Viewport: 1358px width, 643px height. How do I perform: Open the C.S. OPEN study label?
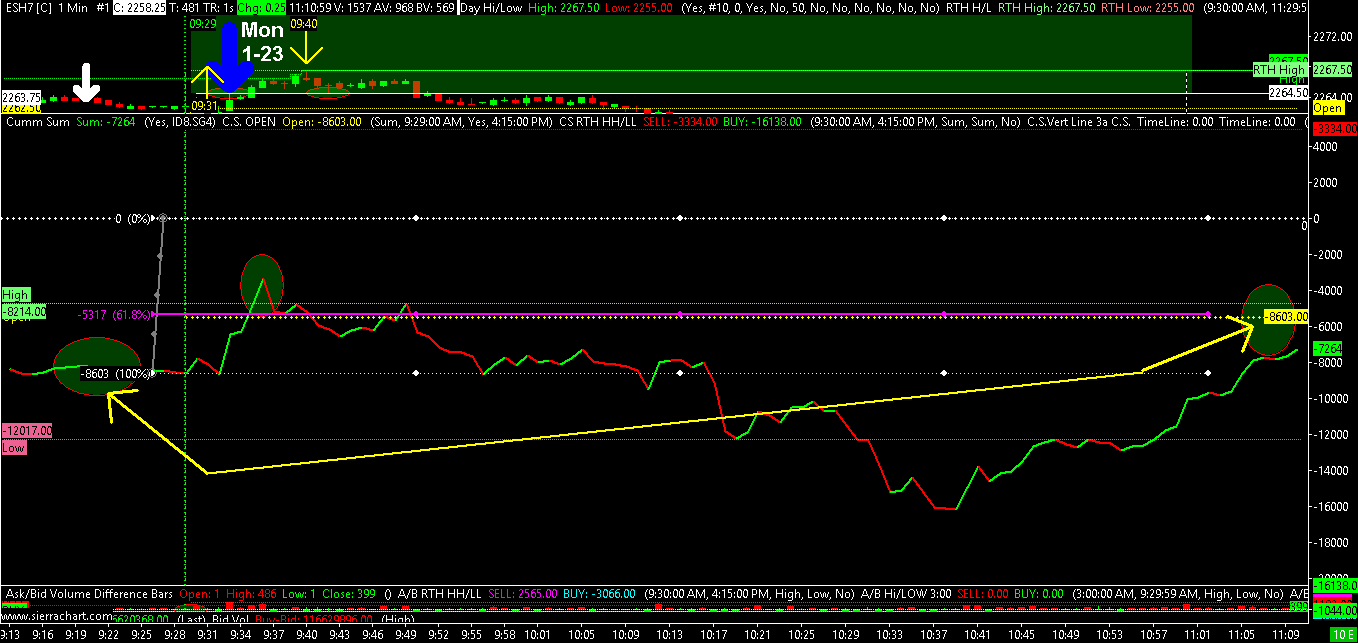click(x=249, y=122)
